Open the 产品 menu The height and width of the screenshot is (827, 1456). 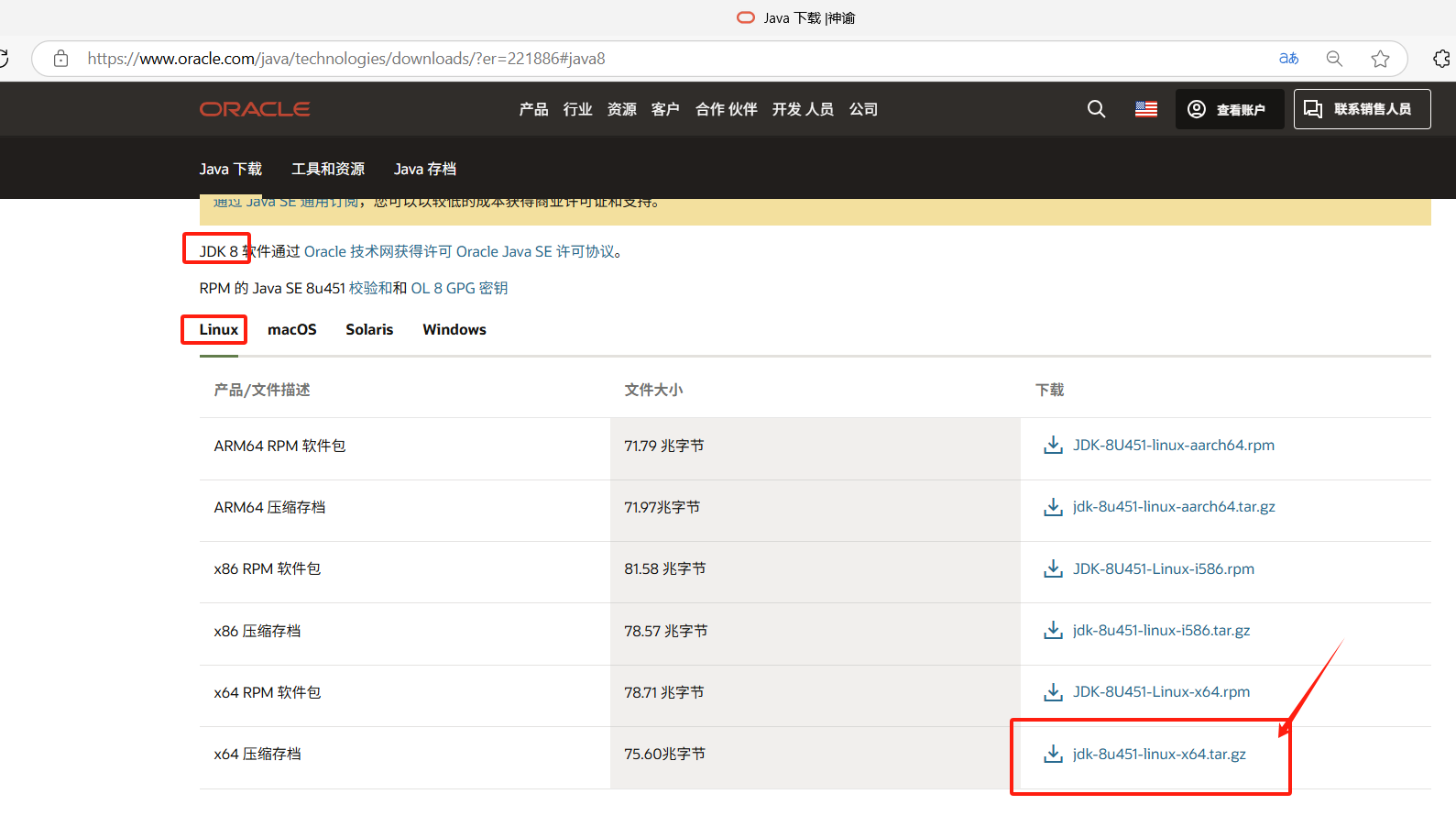[x=533, y=109]
